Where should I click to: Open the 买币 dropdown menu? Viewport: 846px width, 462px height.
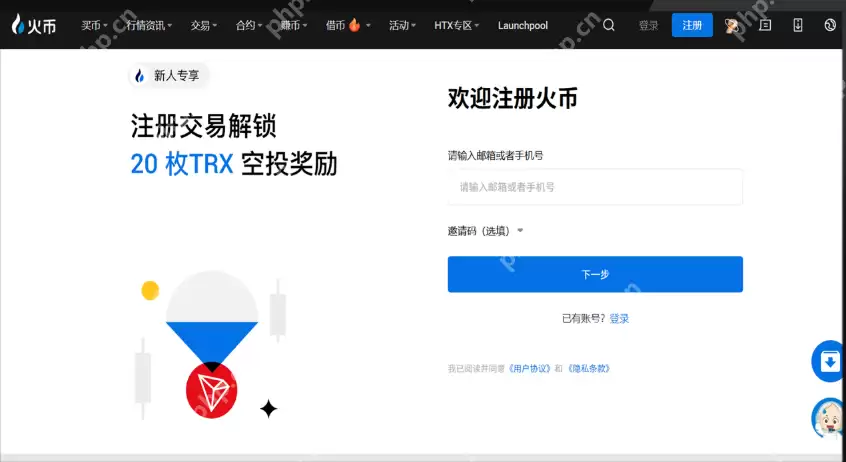94,25
